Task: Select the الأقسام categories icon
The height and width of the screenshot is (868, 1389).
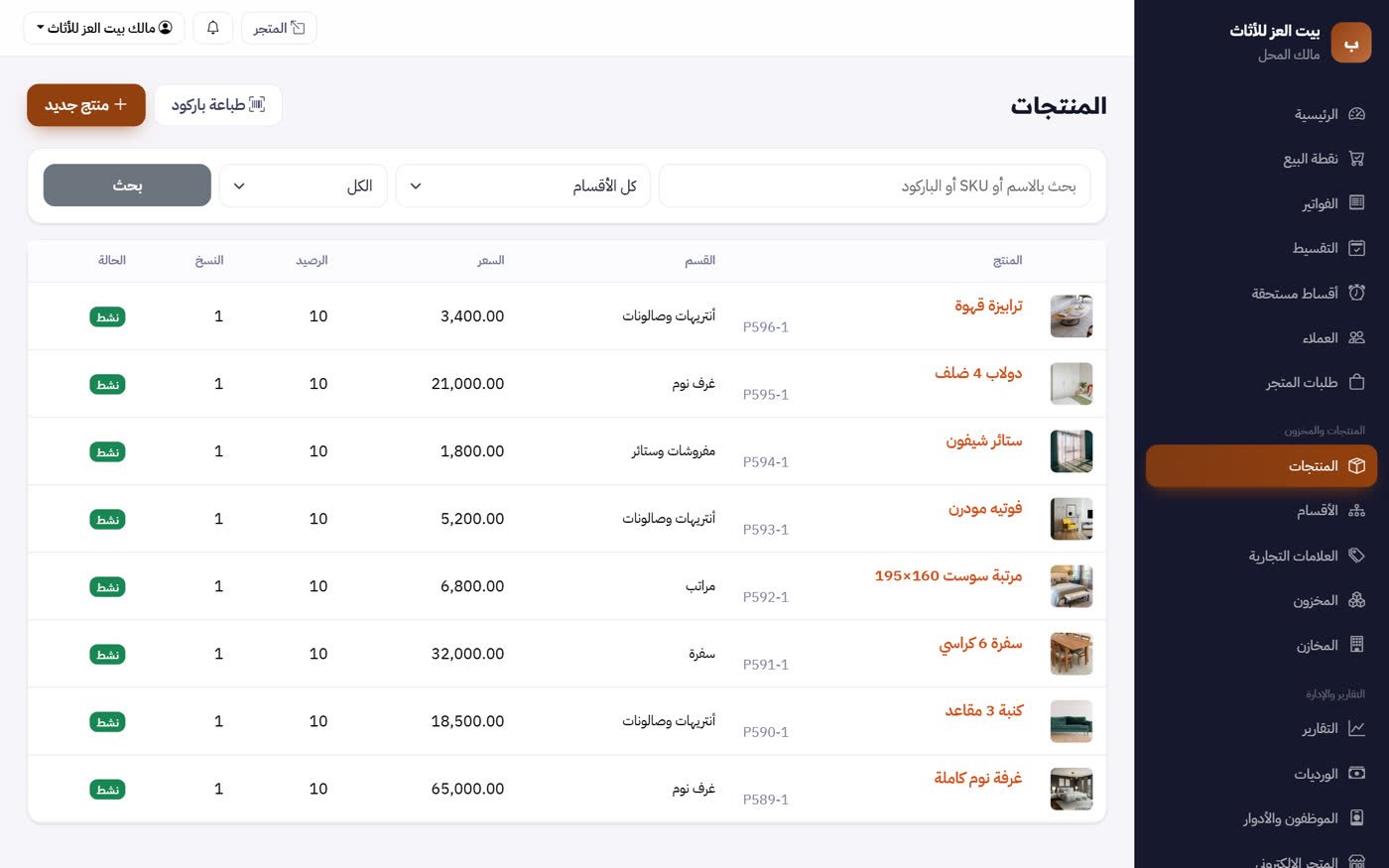Action: (1356, 511)
